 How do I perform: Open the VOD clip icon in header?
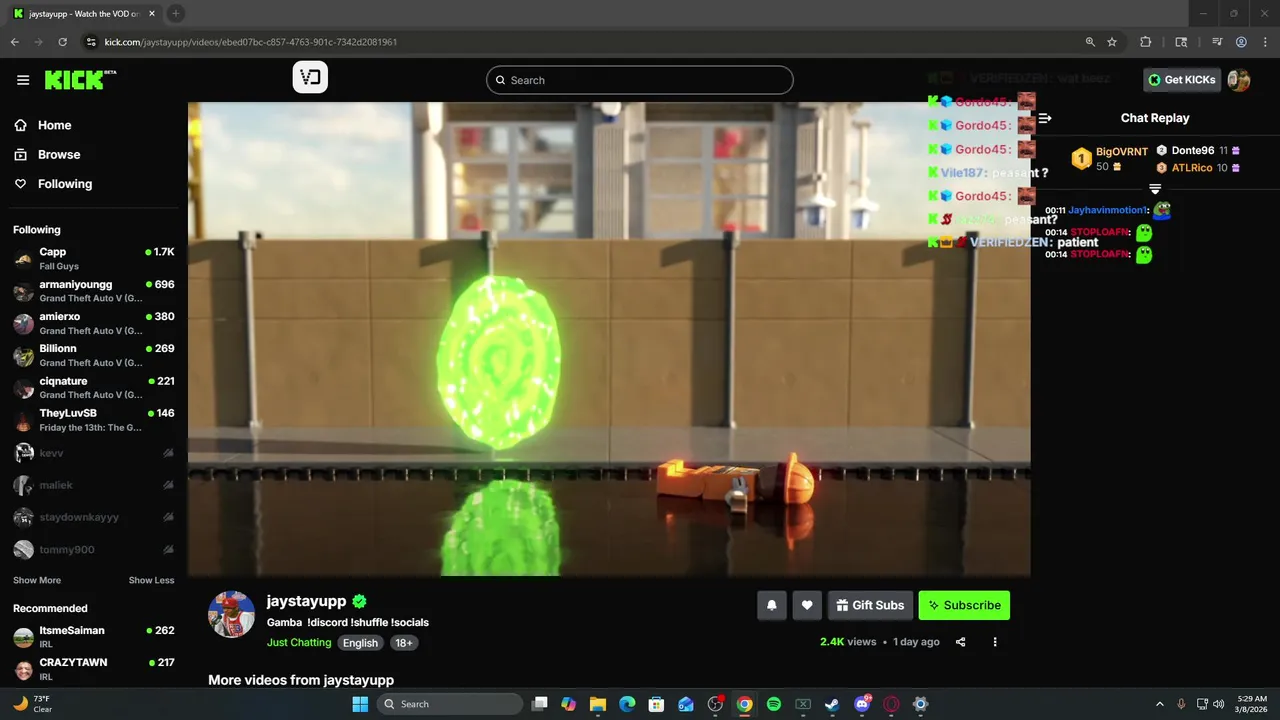[310, 77]
